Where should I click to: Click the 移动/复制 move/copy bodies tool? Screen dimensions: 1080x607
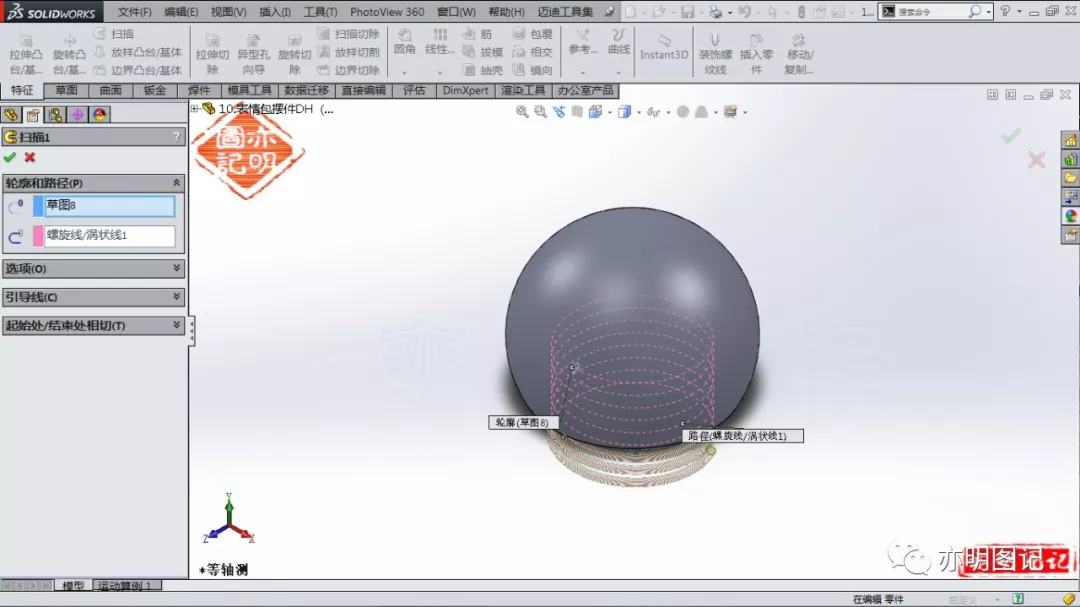point(798,54)
